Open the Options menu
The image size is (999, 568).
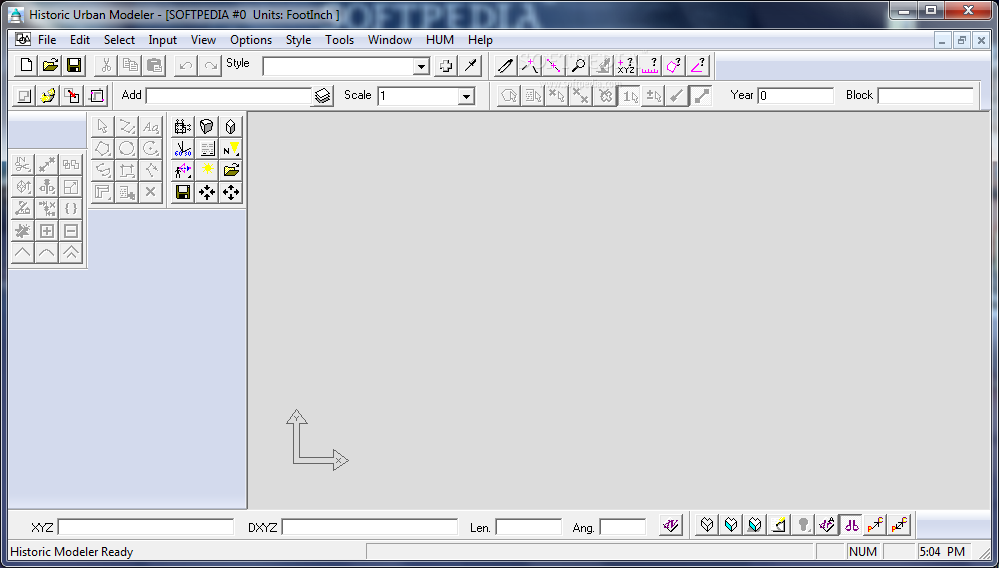pyautogui.click(x=251, y=39)
